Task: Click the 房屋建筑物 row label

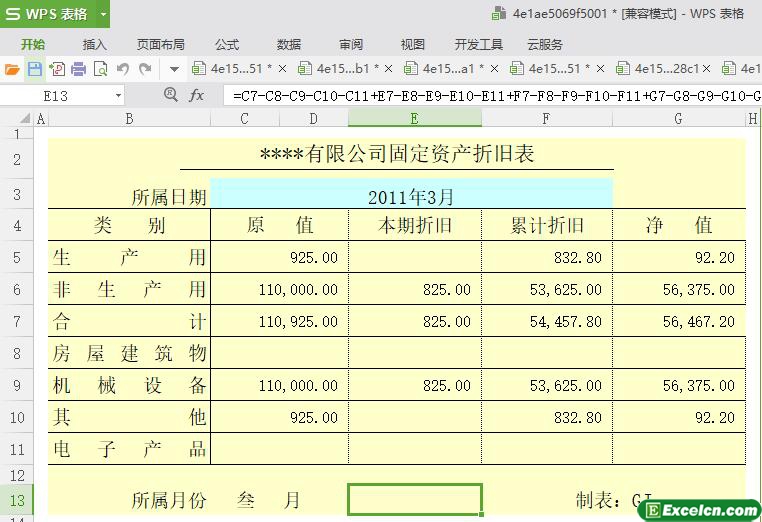Action: click(129, 353)
